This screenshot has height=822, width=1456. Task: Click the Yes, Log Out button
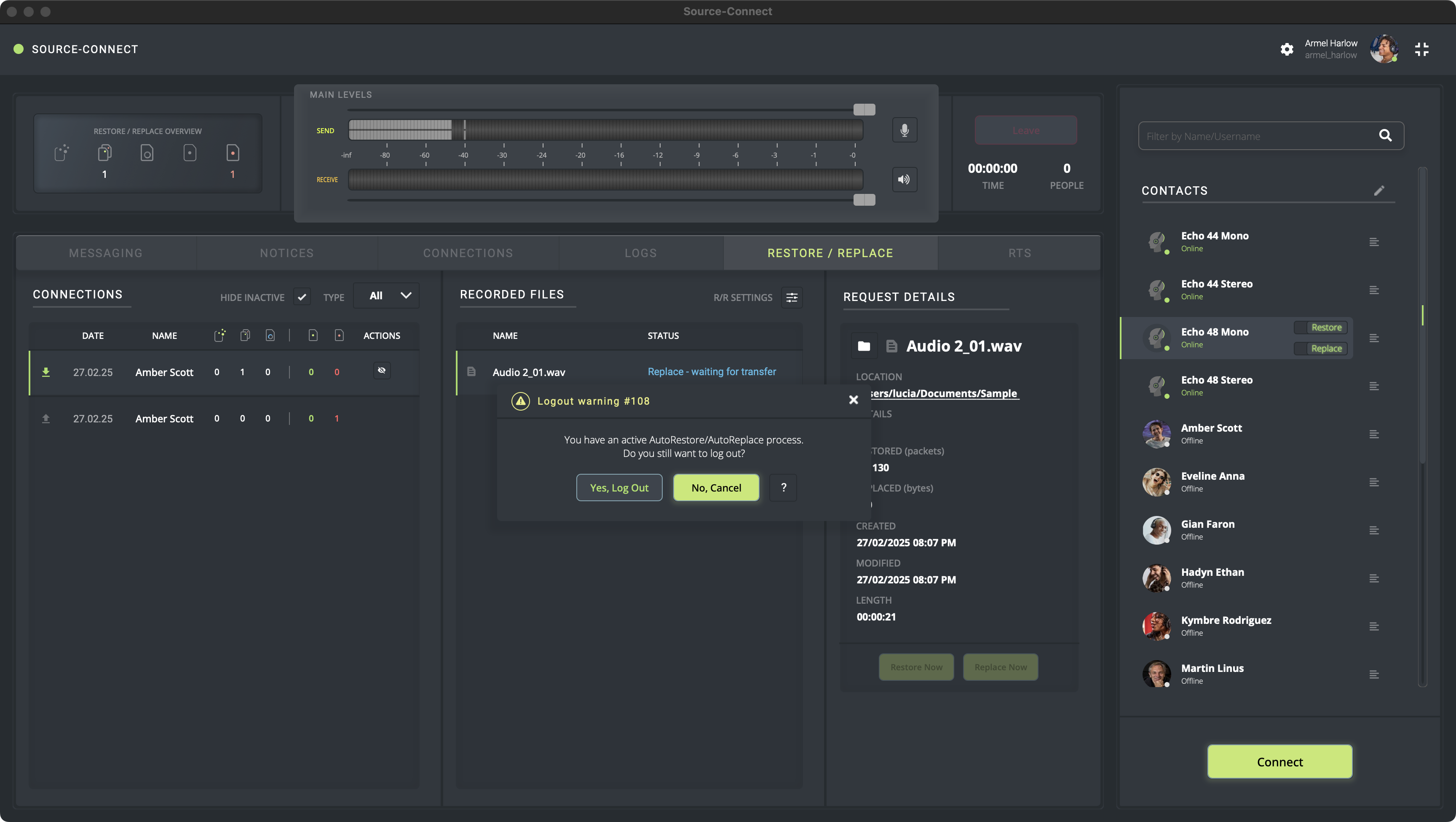(x=619, y=488)
